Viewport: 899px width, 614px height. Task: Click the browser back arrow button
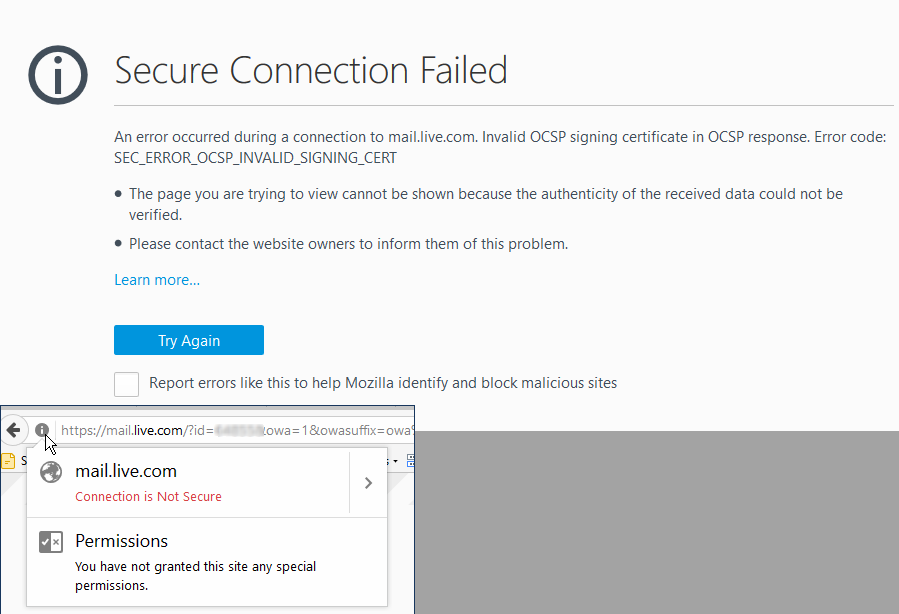[x=13, y=430]
